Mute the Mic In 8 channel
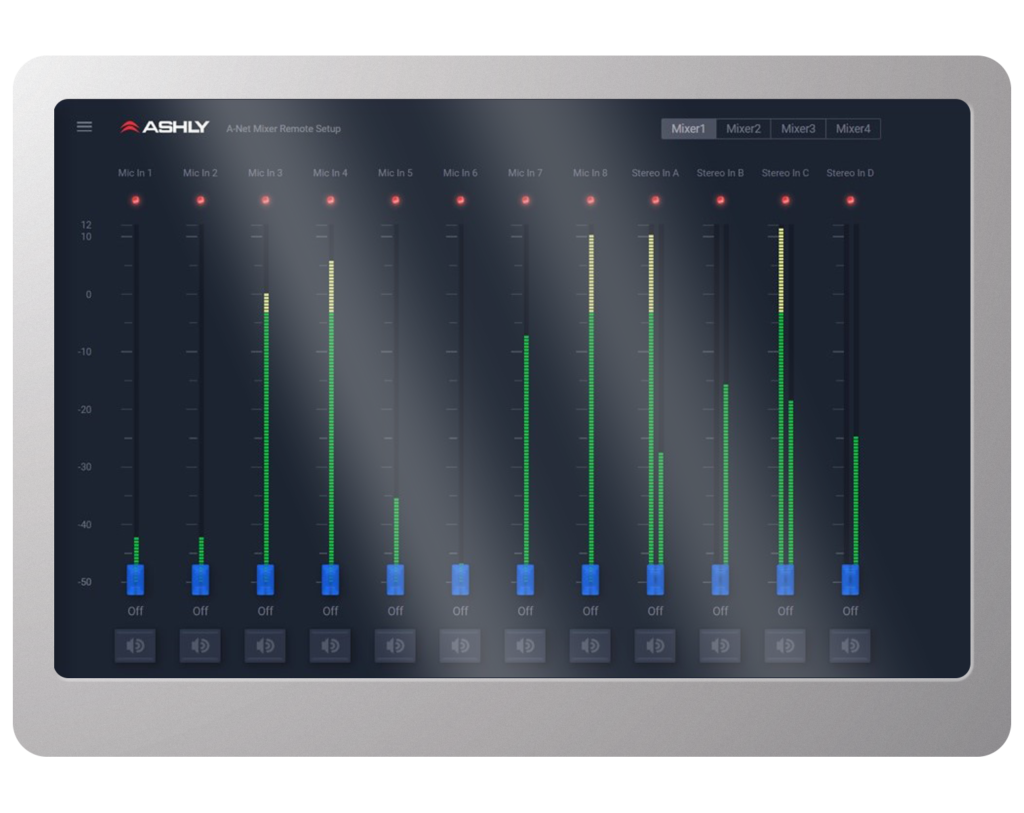This screenshot has height=813, width=1024. coord(590,646)
